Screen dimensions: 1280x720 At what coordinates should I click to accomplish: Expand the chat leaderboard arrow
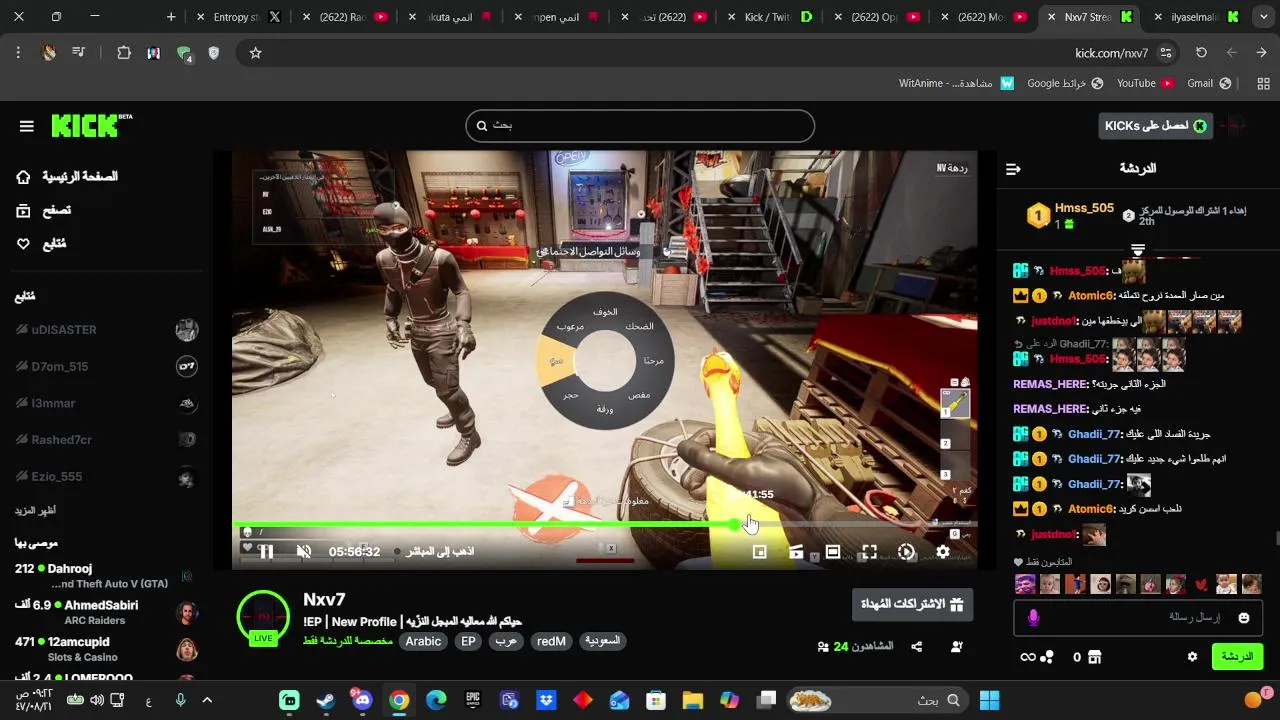(1138, 250)
